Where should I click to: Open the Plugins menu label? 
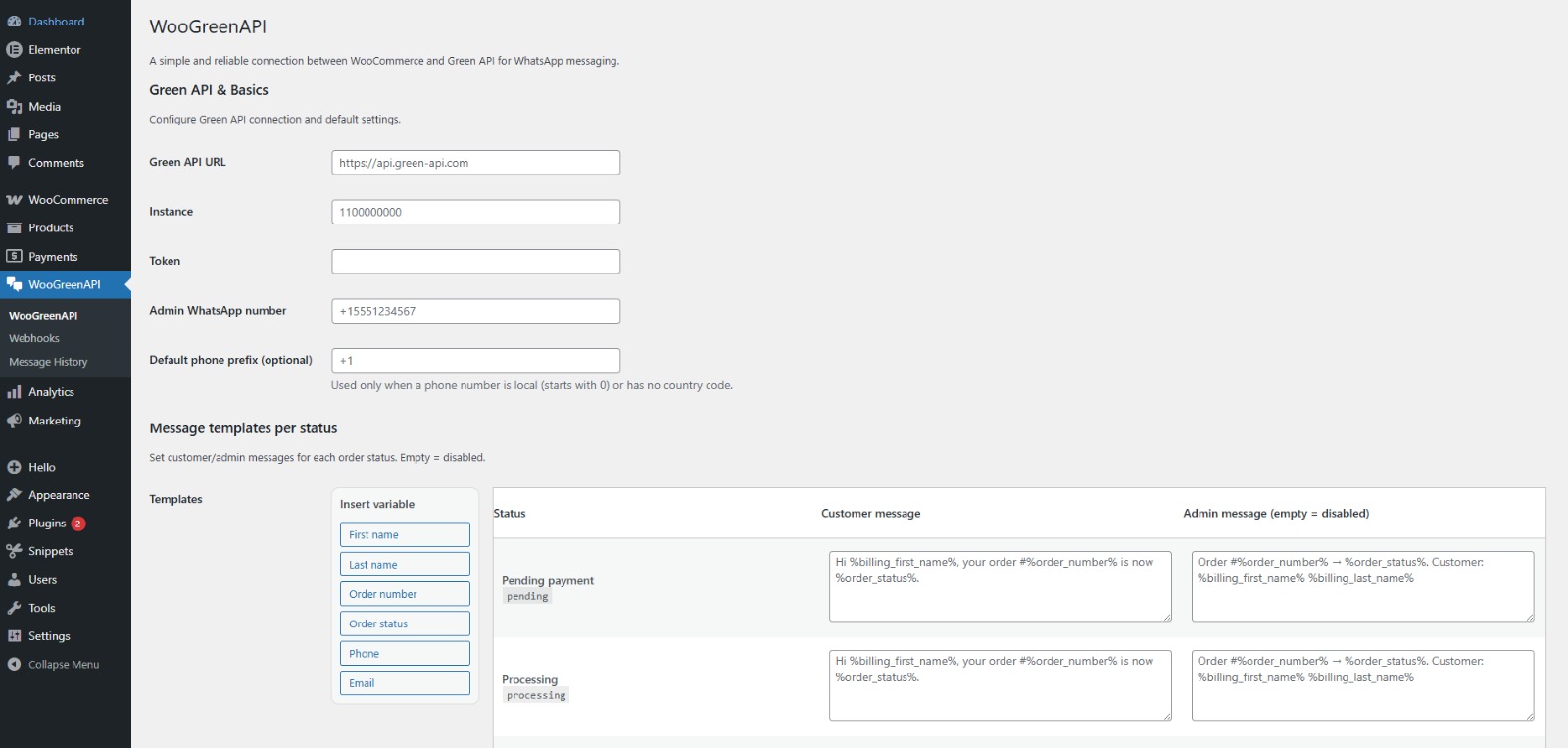[47, 524]
